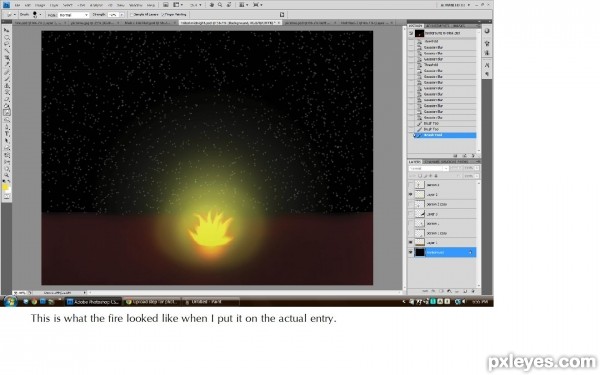600x375 pixels.
Task: Select the Pen tool
Action: [7, 127]
